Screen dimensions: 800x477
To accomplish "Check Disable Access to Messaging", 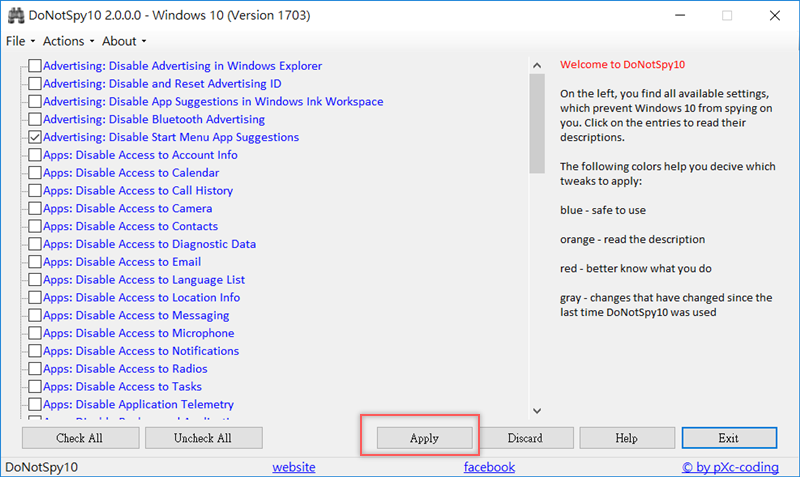I will coord(35,315).
